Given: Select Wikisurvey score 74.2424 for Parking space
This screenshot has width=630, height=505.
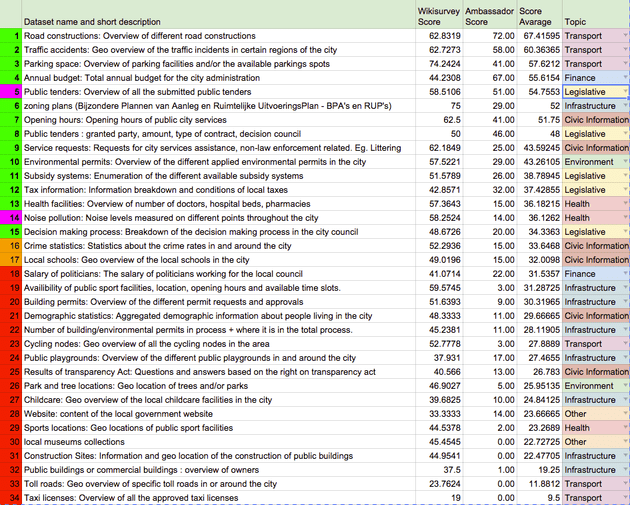Looking at the screenshot, I should [438, 63].
